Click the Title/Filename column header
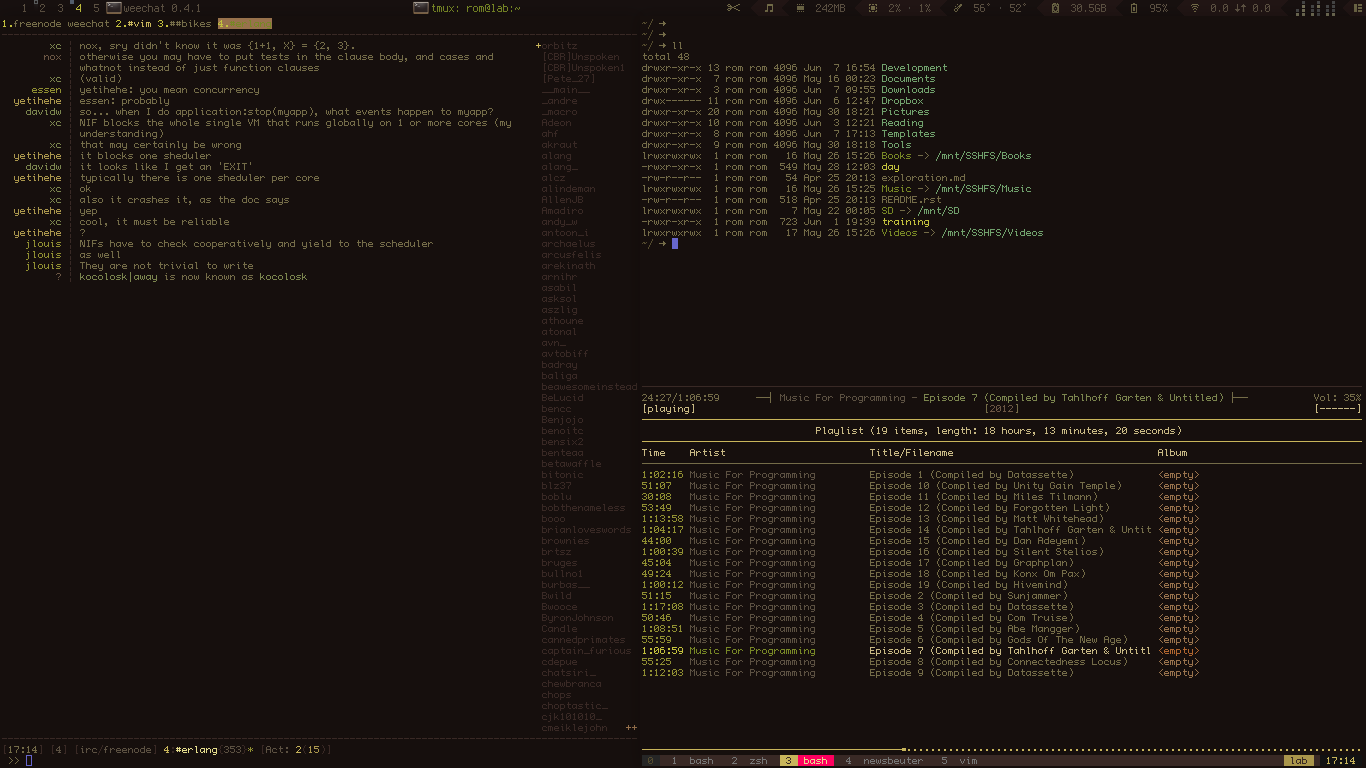This screenshot has height=768, width=1366. point(913,453)
